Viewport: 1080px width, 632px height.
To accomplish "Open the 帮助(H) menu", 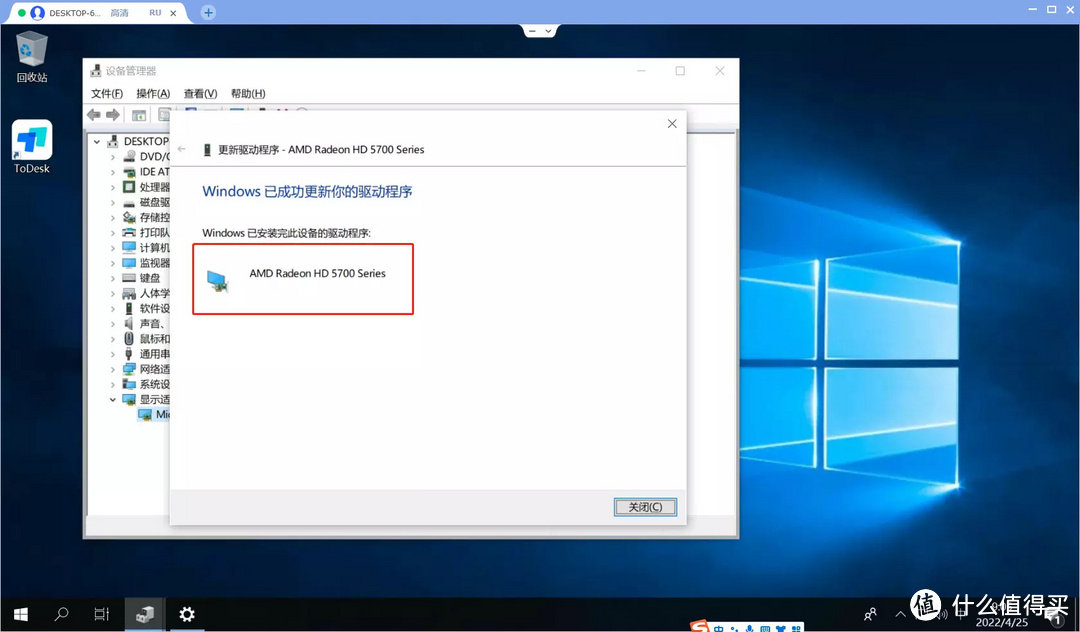I will tap(248, 94).
